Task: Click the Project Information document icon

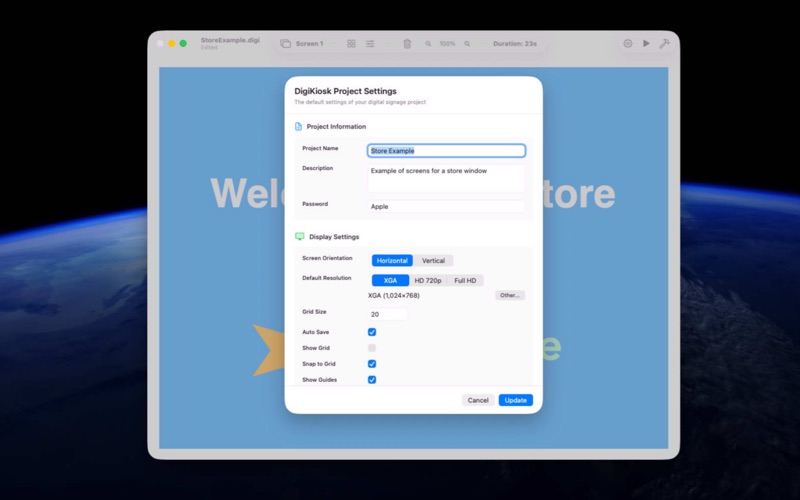Action: (298, 127)
